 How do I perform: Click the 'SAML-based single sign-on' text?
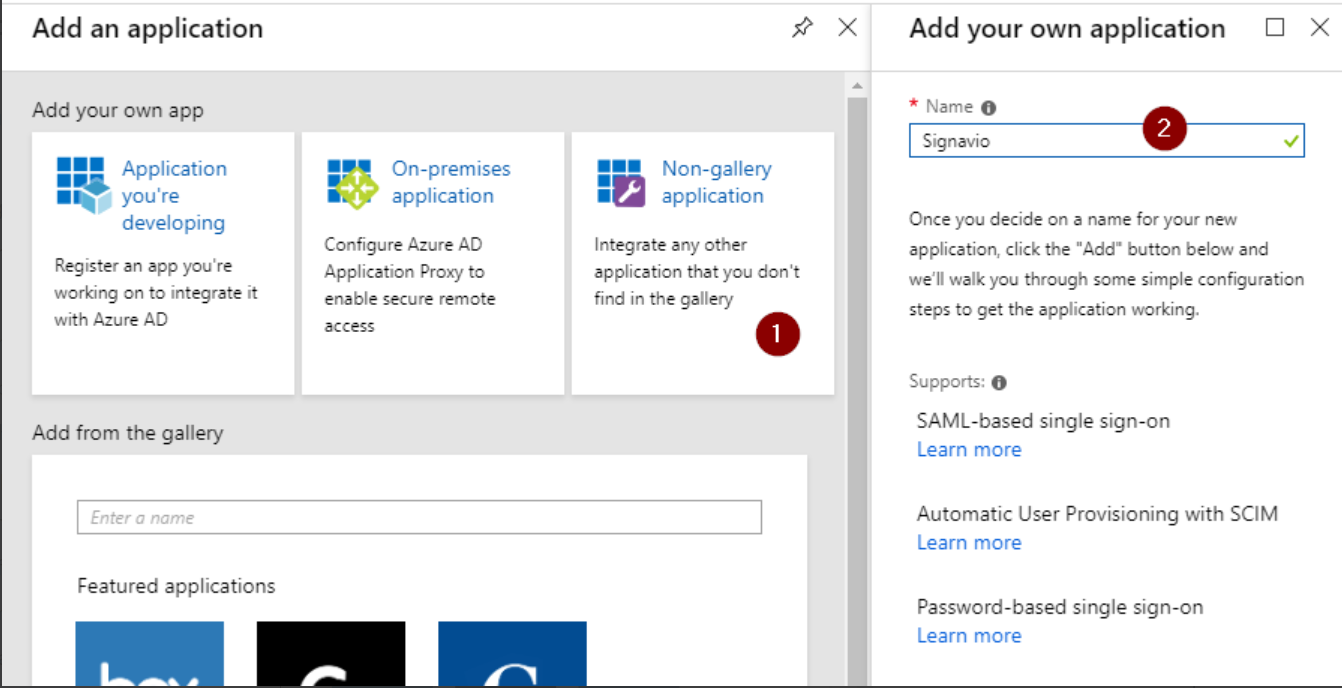click(1043, 421)
